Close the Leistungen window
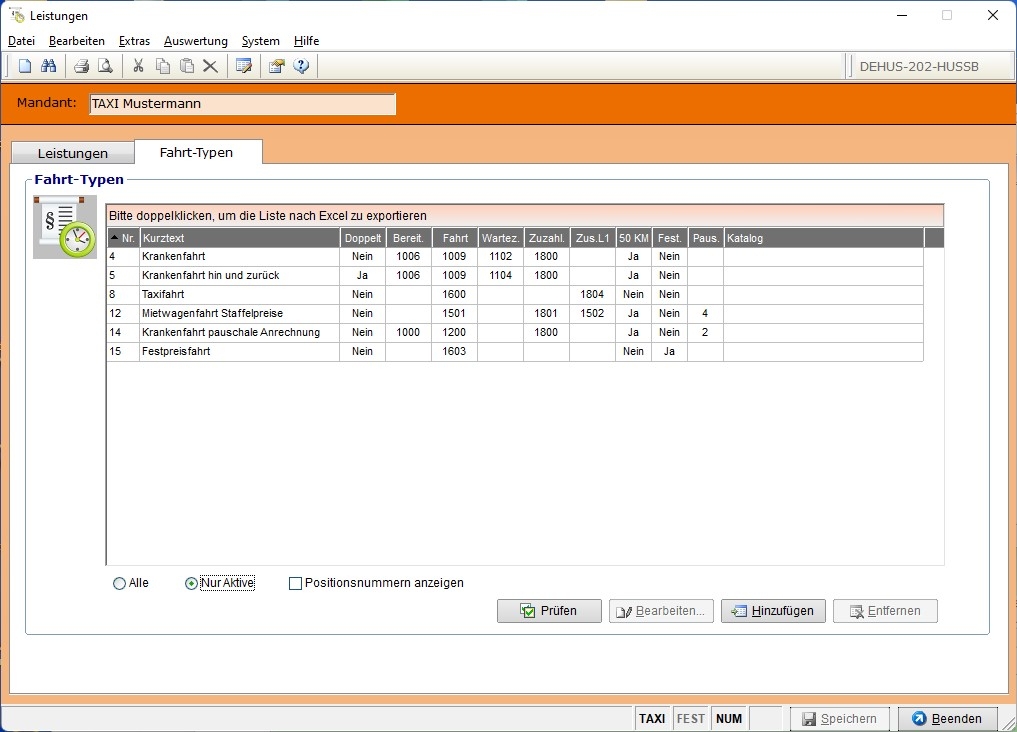The height and width of the screenshot is (732, 1017). 993,15
